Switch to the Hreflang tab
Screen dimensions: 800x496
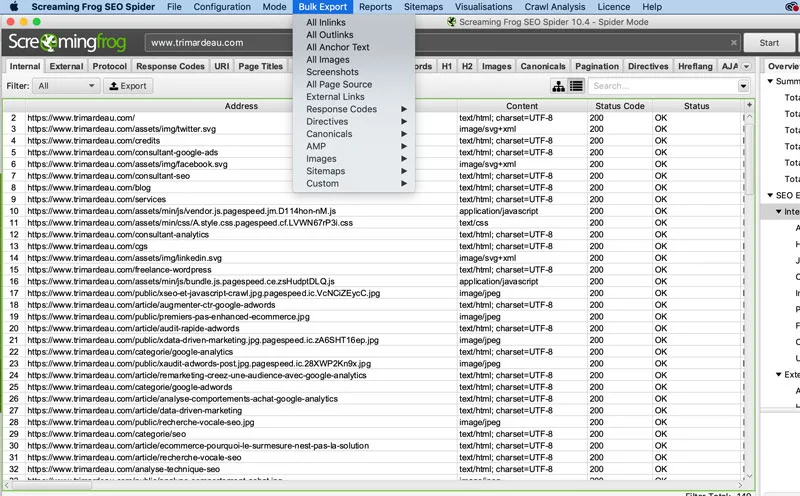point(695,66)
